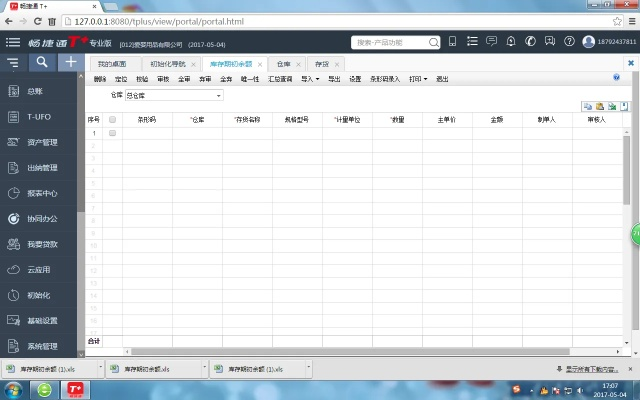Close the 库存期初余额 tab
640x400 pixels.
[x=260, y=64]
